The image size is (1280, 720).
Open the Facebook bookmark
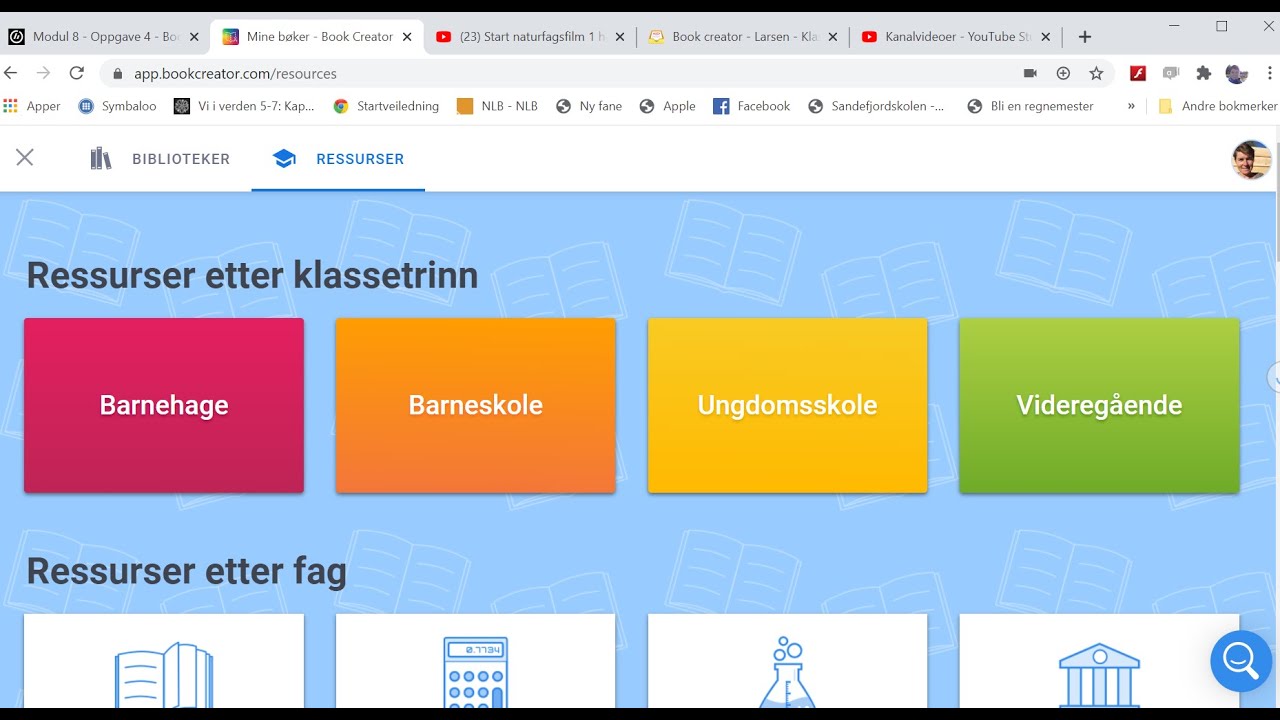(752, 106)
